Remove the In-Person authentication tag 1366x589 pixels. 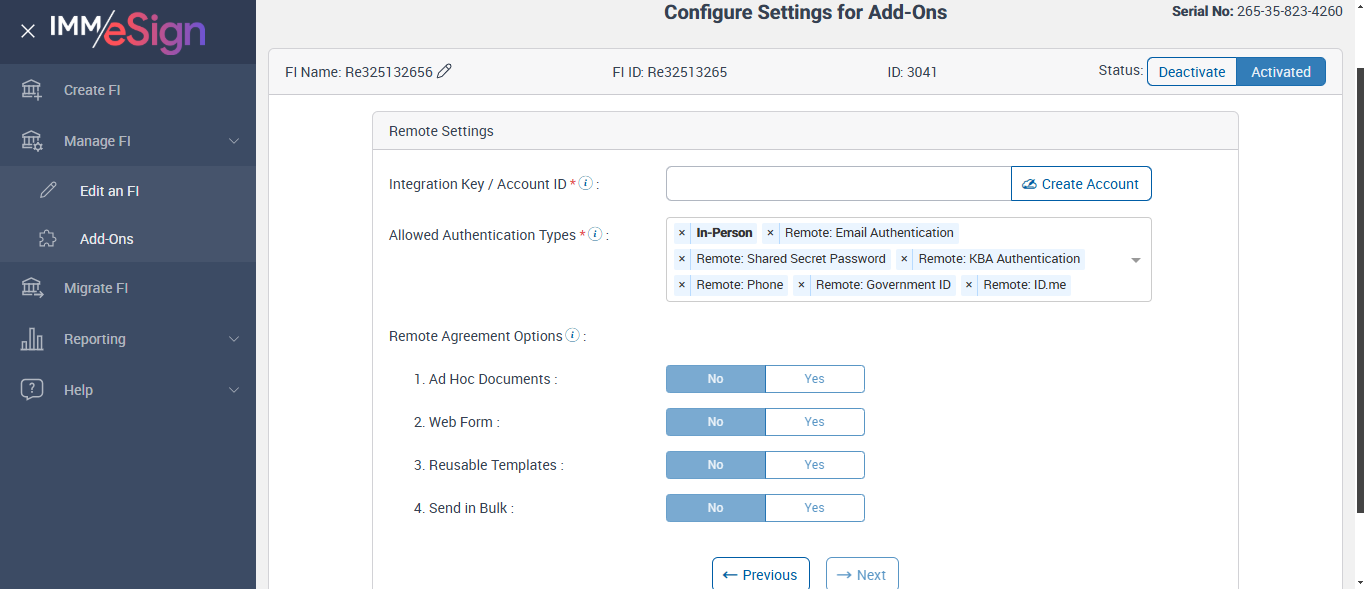click(x=682, y=233)
